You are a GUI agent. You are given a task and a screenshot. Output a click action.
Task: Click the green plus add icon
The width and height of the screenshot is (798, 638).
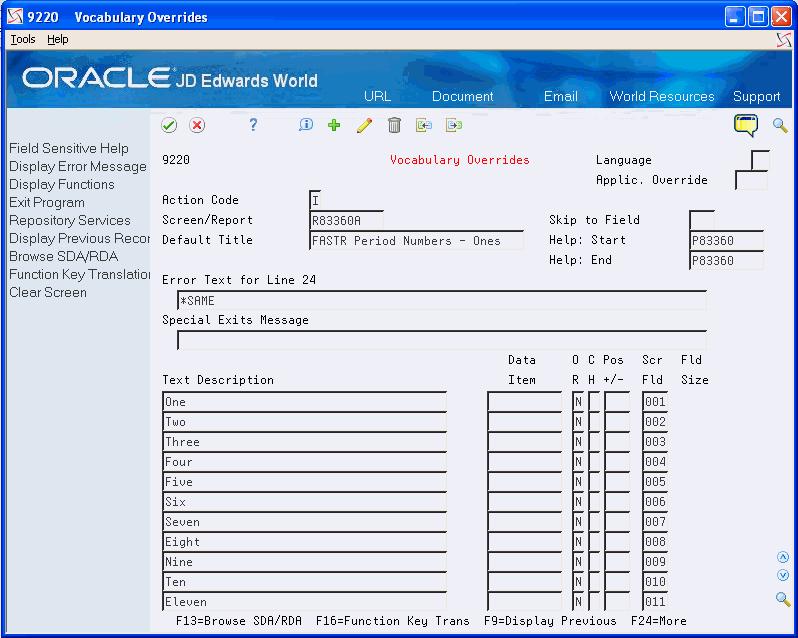point(334,125)
